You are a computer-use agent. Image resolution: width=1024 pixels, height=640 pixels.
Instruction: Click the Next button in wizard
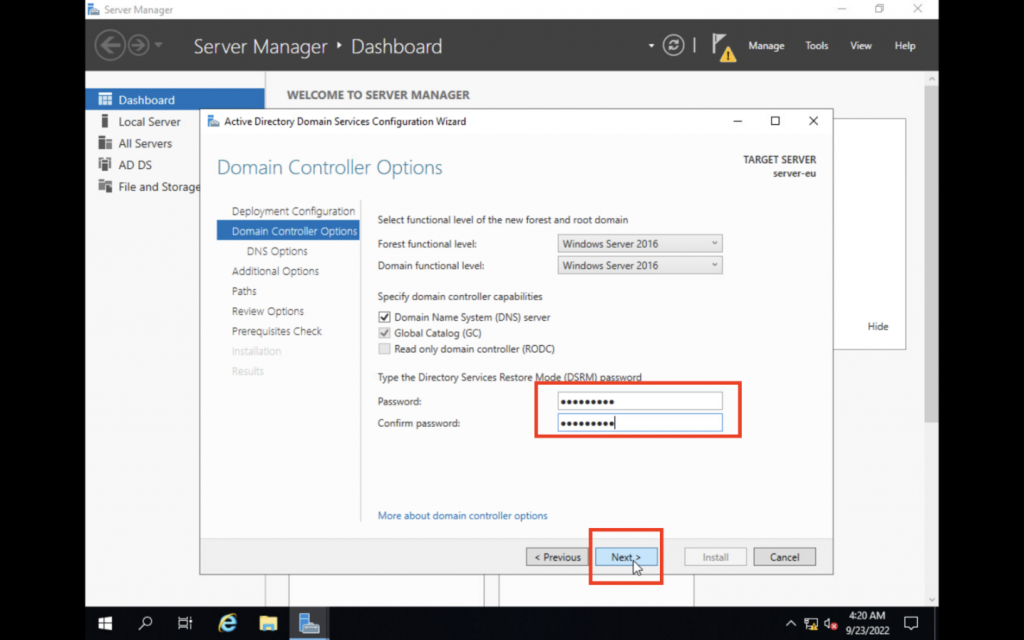tap(625, 557)
